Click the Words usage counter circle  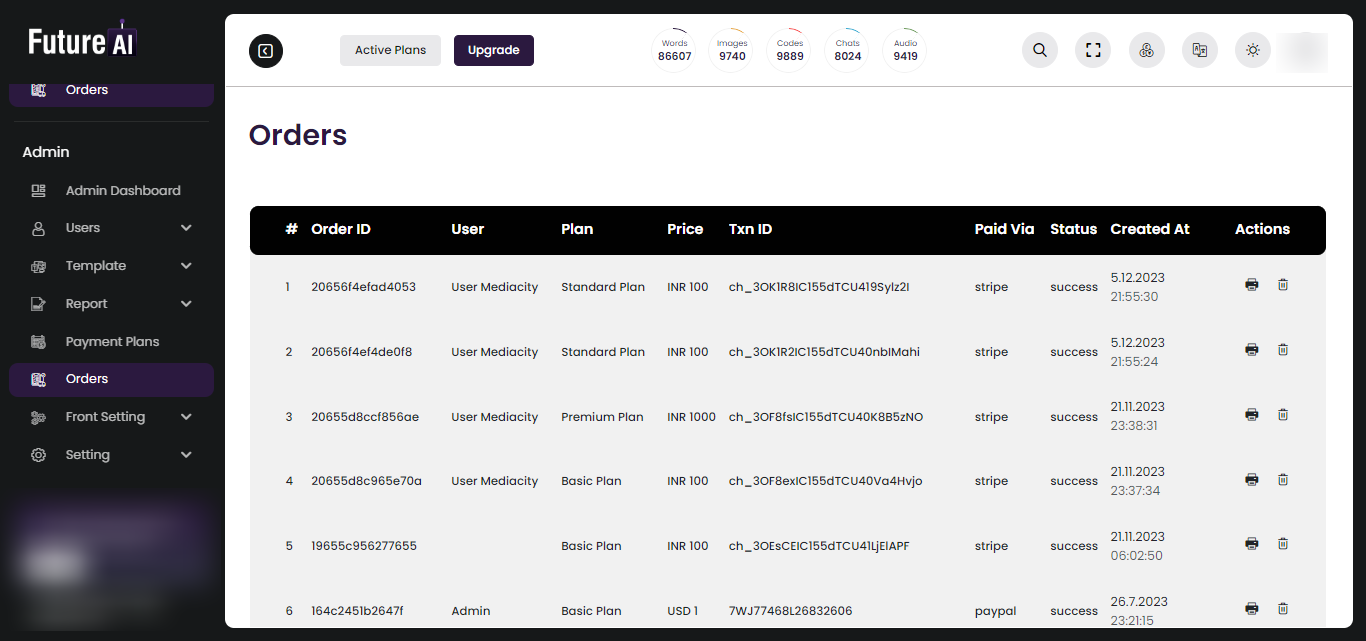tap(675, 50)
